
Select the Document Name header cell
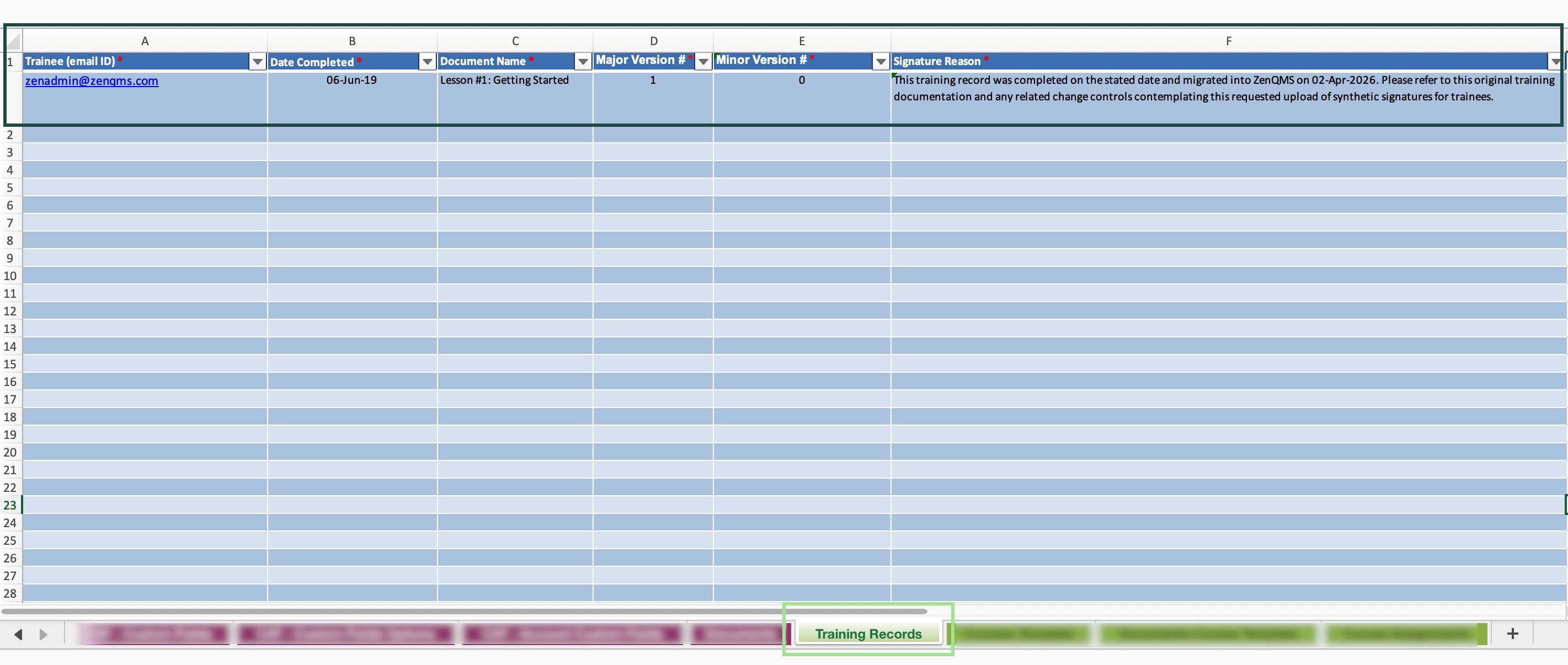[515, 61]
